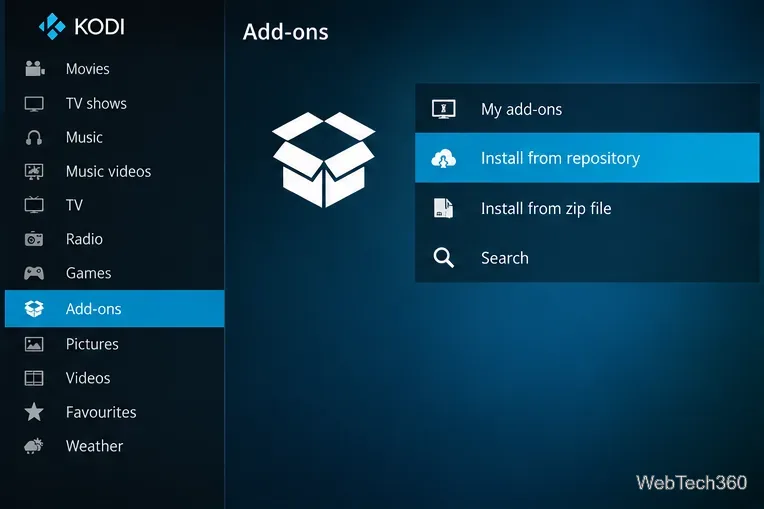Screen dimensions: 764x509
Task: Click the Radio icon in sidebar
Action: click(x=34, y=239)
